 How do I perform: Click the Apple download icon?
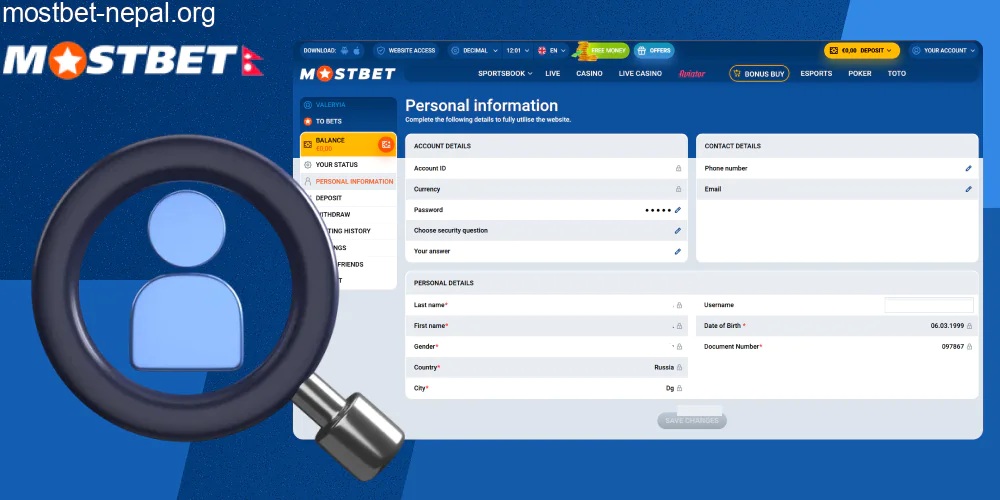coord(357,50)
